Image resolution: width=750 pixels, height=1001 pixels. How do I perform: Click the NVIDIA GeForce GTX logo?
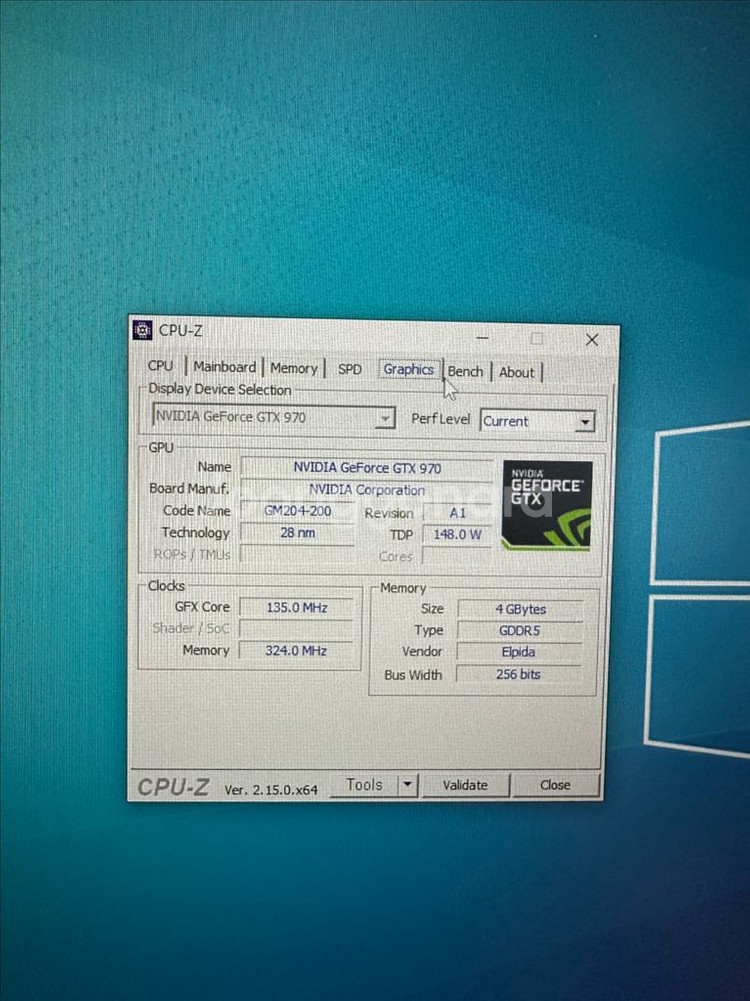pos(547,505)
